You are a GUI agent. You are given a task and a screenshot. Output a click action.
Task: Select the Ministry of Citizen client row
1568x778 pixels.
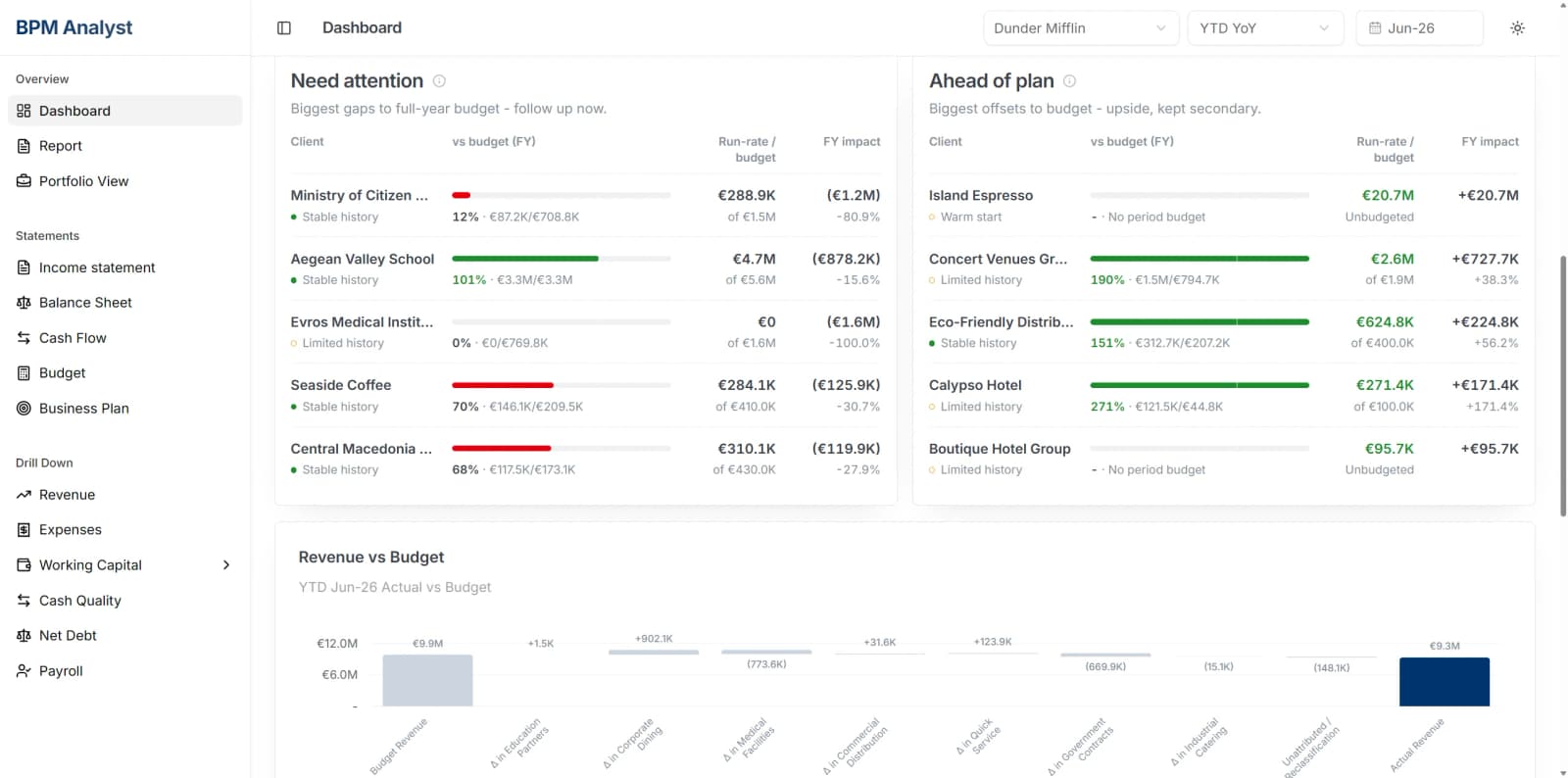[586, 206]
